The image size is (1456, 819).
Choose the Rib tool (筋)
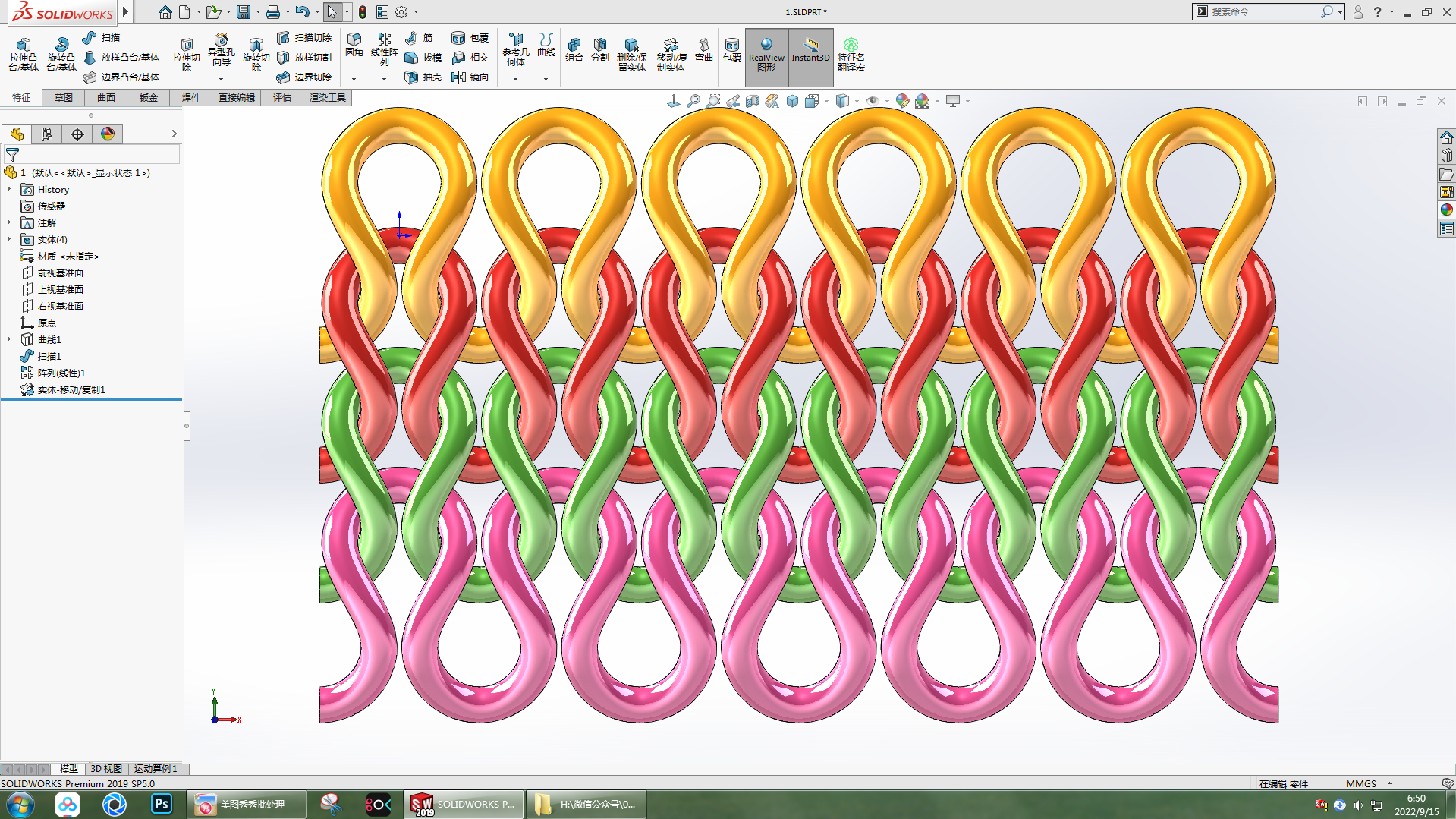click(x=419, y=37)
